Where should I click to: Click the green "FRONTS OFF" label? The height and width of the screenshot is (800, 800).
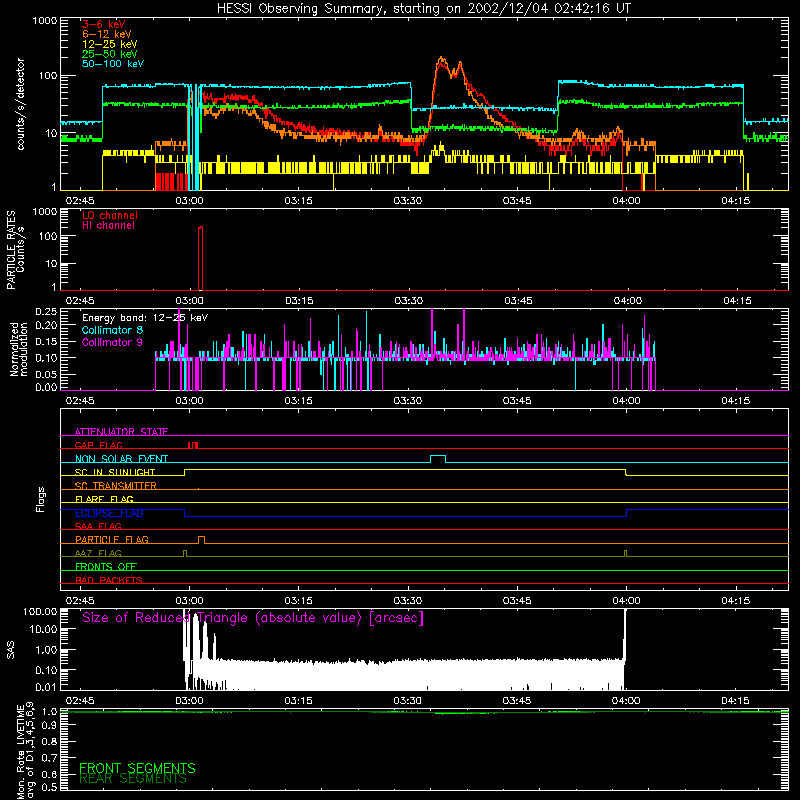click(106, 567)
